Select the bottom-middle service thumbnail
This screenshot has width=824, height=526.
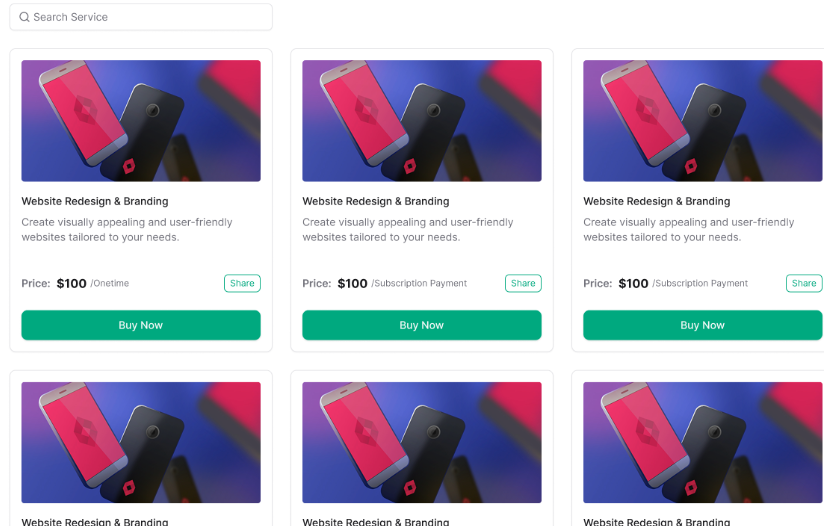[x=422, y=442]
